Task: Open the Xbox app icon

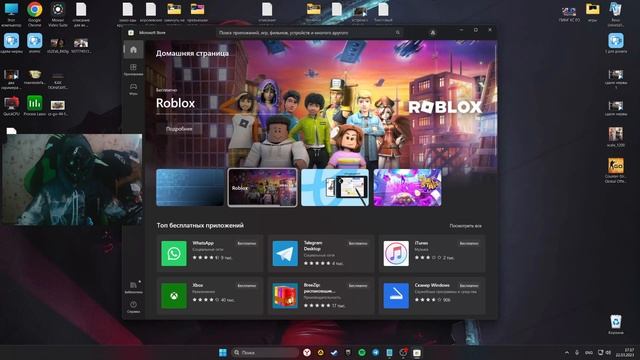Action: click(x=174, y=296)
